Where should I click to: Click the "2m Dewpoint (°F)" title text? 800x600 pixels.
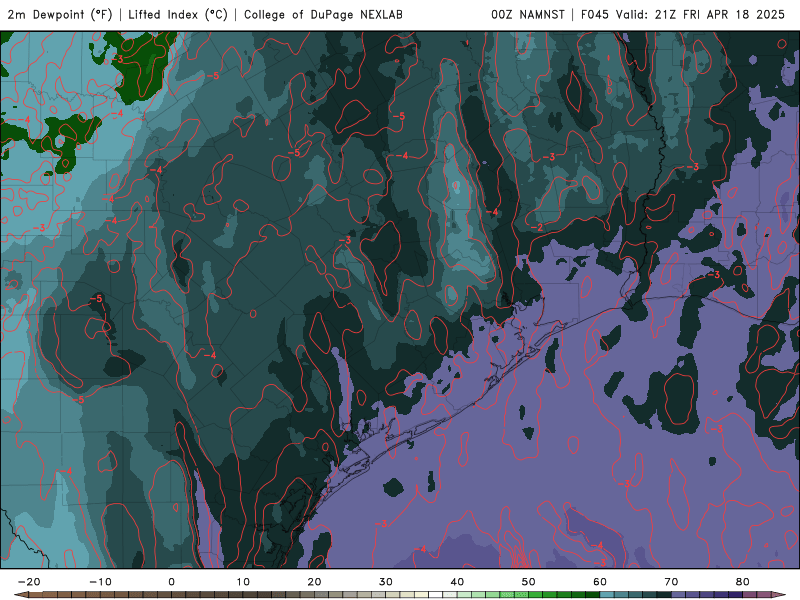60,14
